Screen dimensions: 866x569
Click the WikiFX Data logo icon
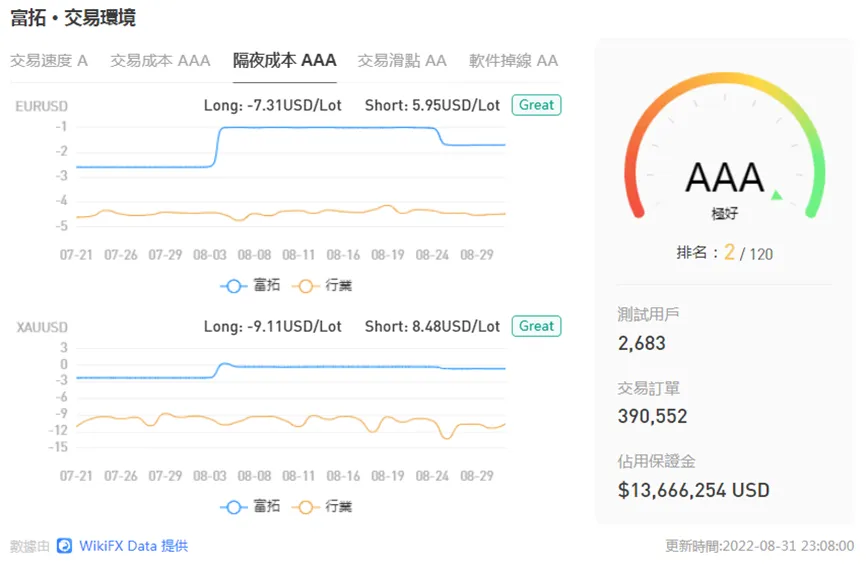click(x=65, y=546)
